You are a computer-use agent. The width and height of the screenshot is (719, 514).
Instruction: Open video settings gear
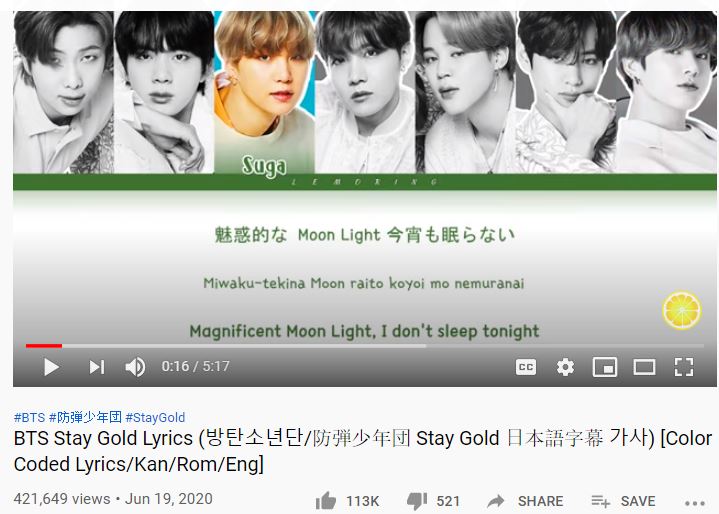565,367
